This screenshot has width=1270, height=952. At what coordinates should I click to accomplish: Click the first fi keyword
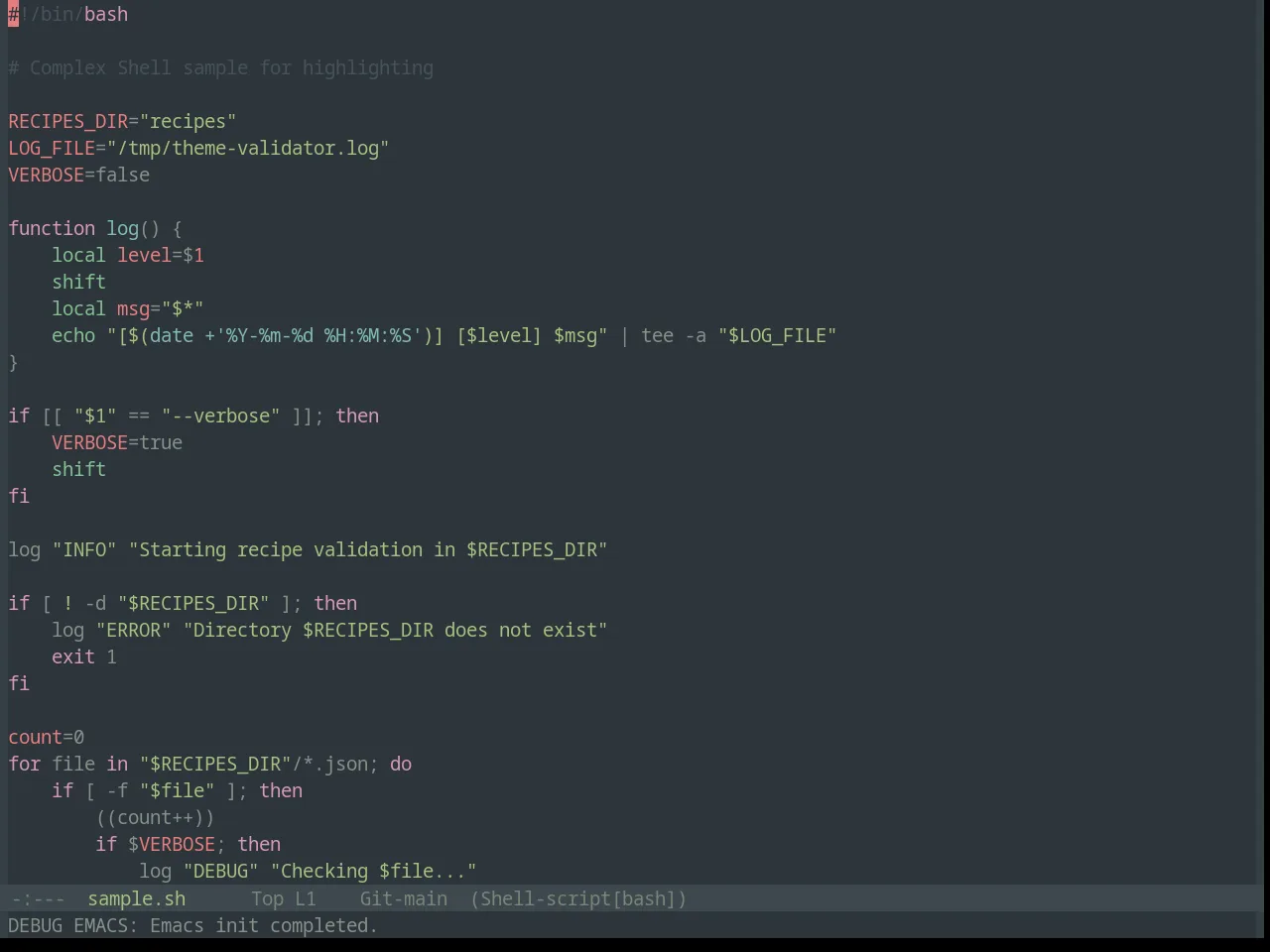pos(19,496)
